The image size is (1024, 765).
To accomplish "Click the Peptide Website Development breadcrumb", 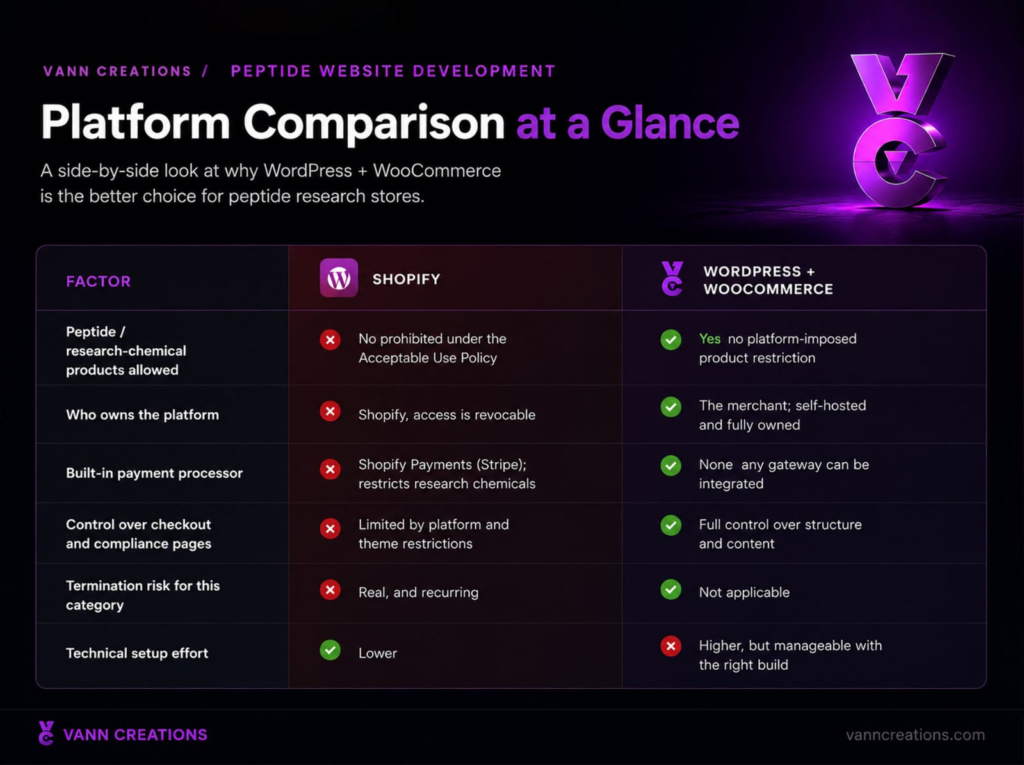I will tap(392, 71).
